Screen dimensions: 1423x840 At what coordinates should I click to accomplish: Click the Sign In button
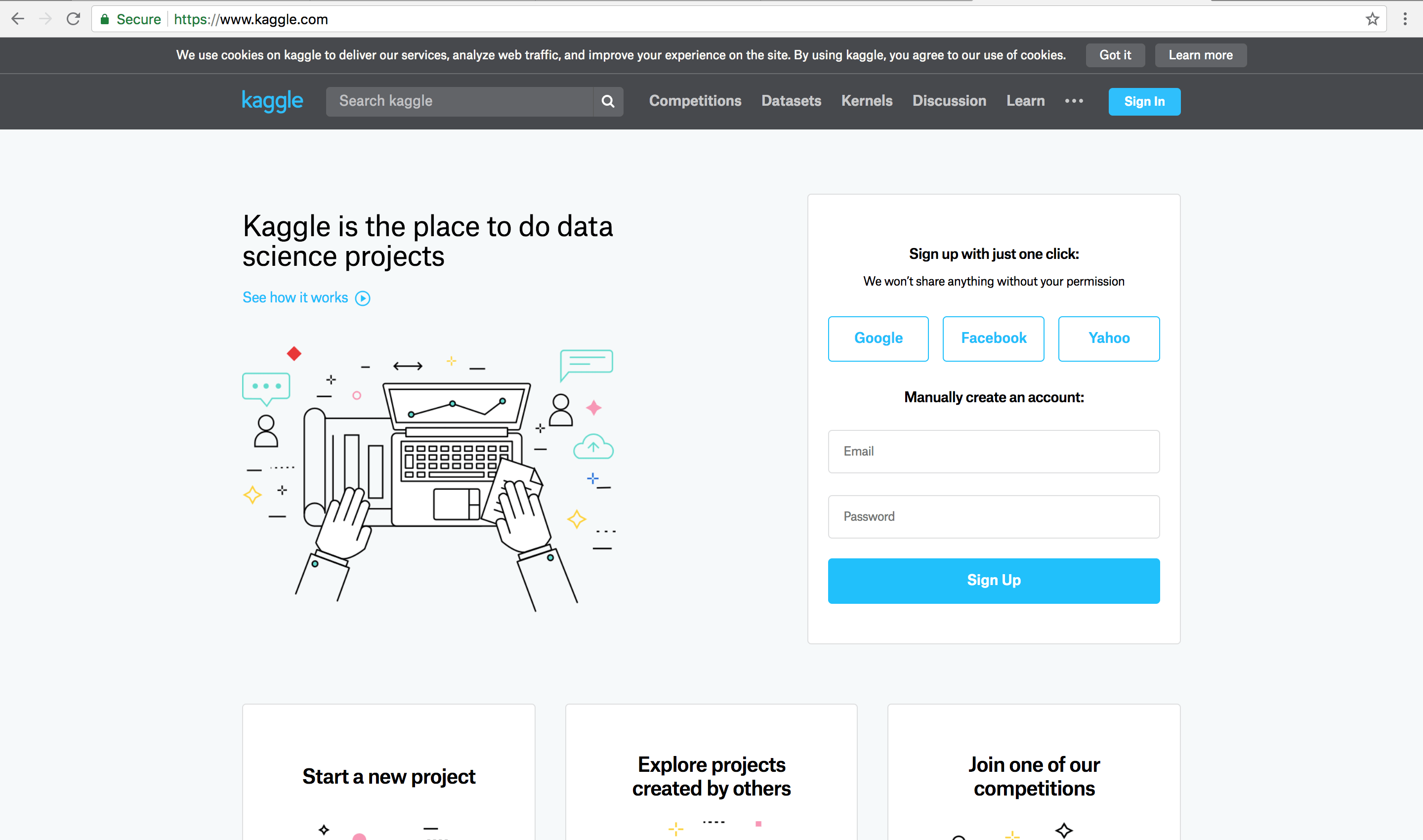[1144, 101]
